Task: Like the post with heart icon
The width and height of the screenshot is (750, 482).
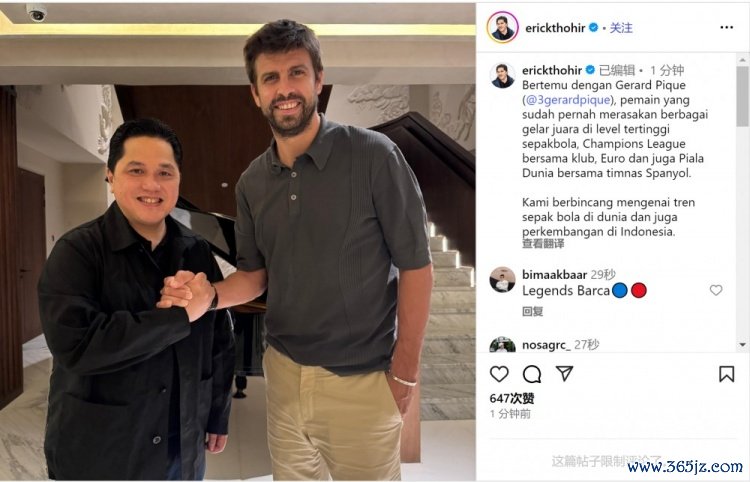Action: (x=499, y=374)
